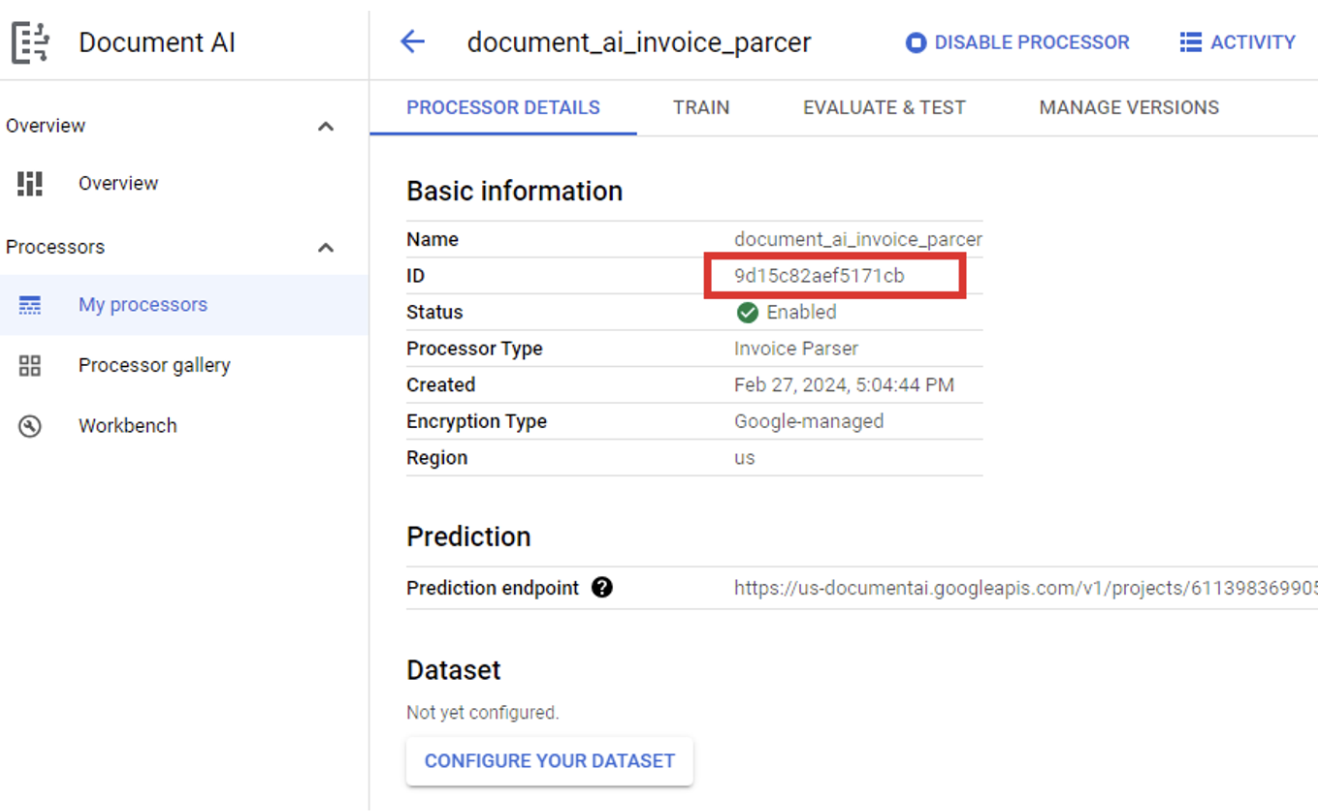Screen dimensions: 1318x812
Task: Click the Document AI logo icon
Action: tap(30, 43)
